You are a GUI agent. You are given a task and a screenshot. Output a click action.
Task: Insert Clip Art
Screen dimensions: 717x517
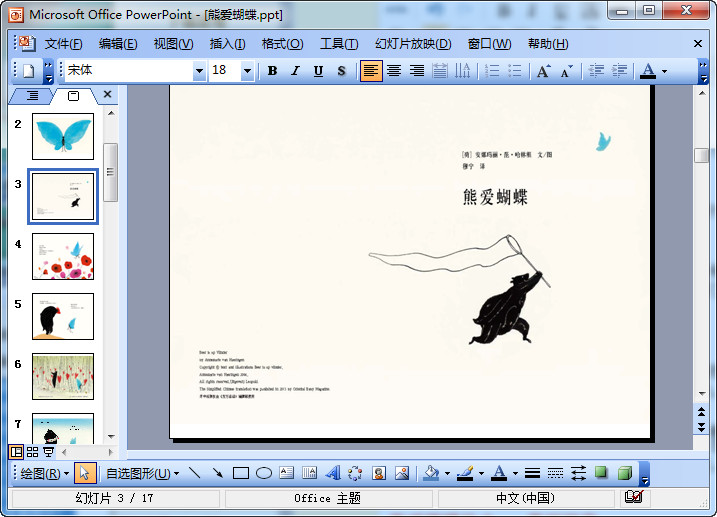coord(379,473)
